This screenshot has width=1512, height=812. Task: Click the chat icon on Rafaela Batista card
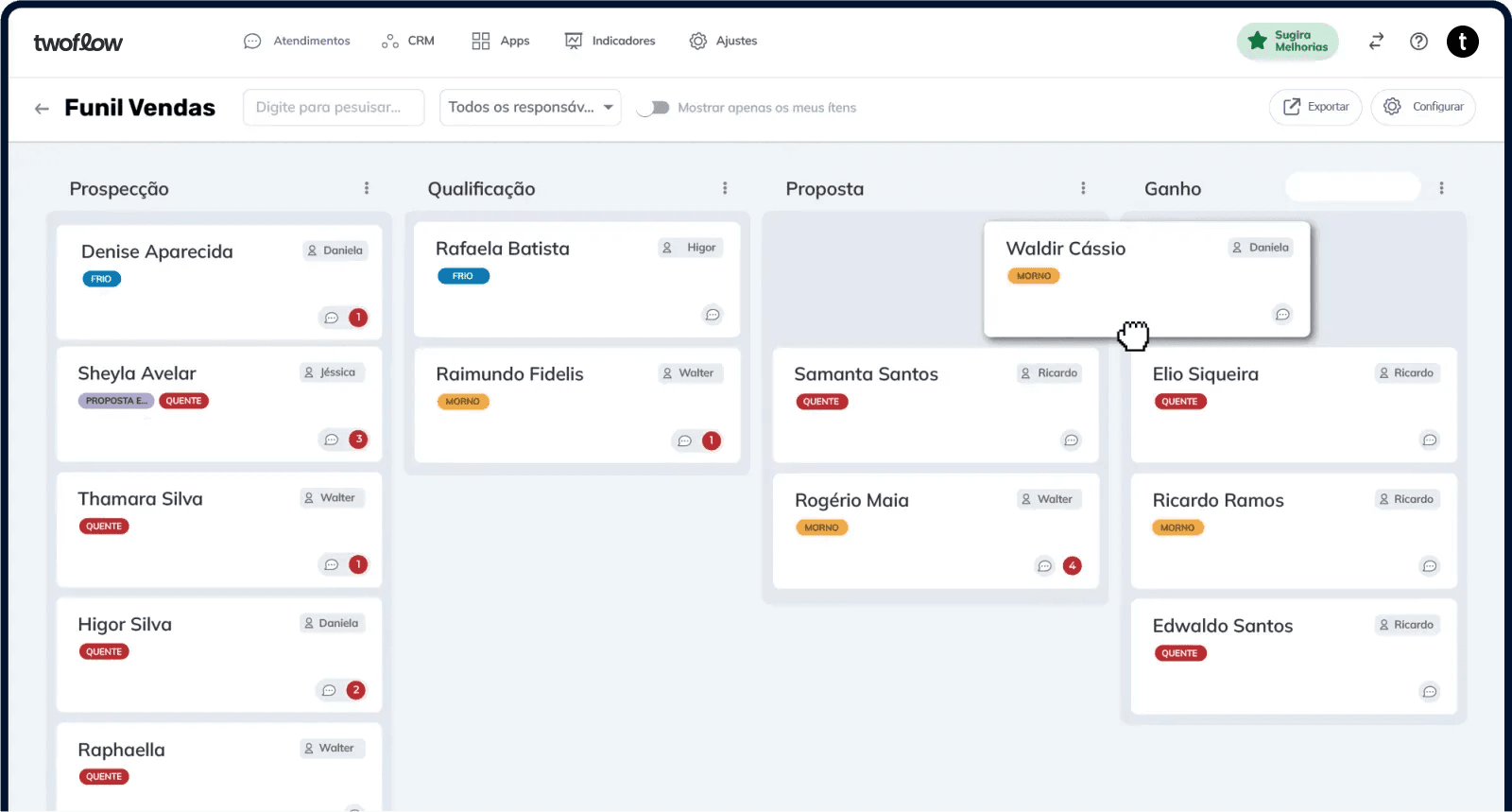[713, 315]
